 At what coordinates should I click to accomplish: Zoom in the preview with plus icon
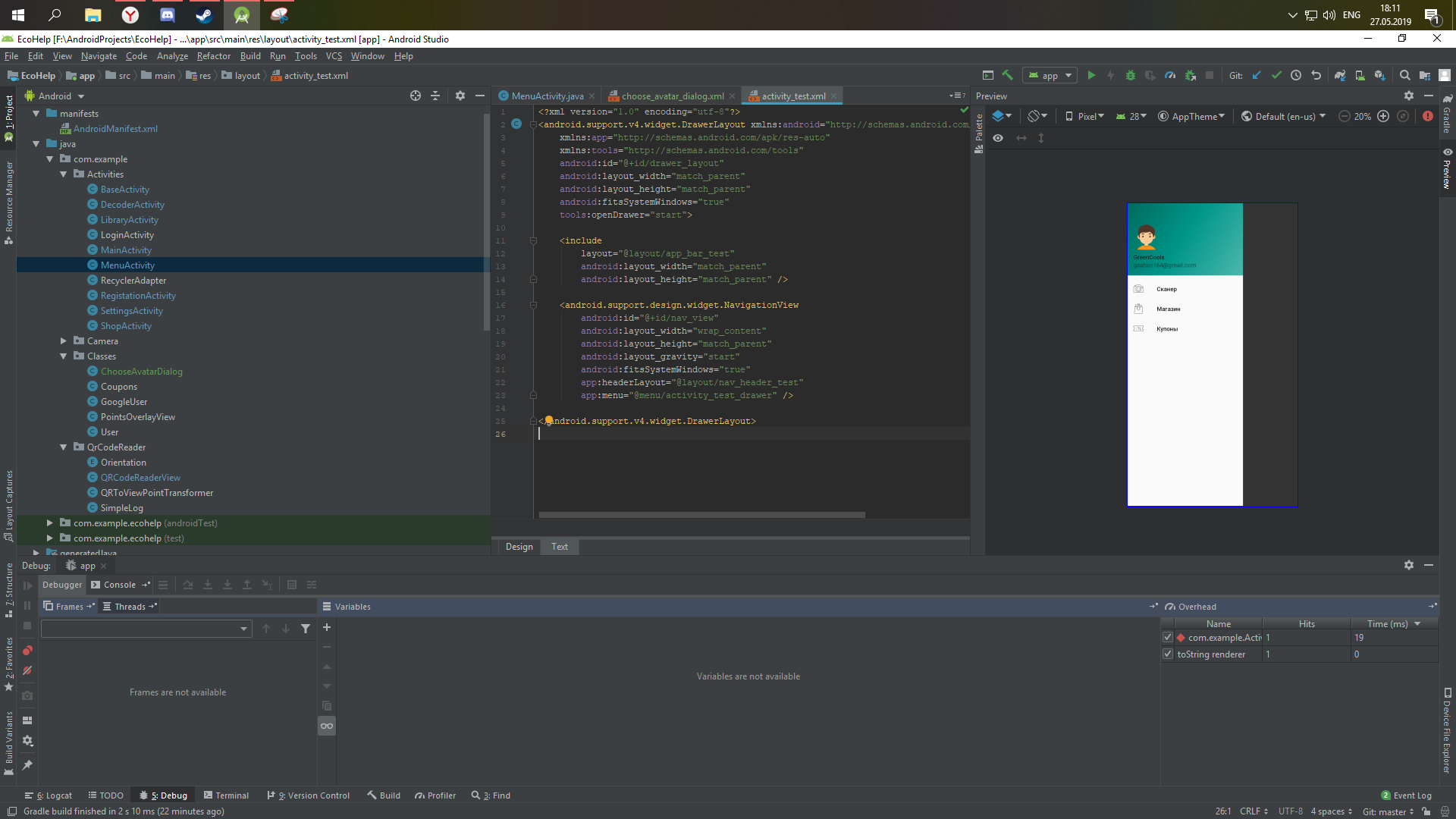(x=1383, y=116)
